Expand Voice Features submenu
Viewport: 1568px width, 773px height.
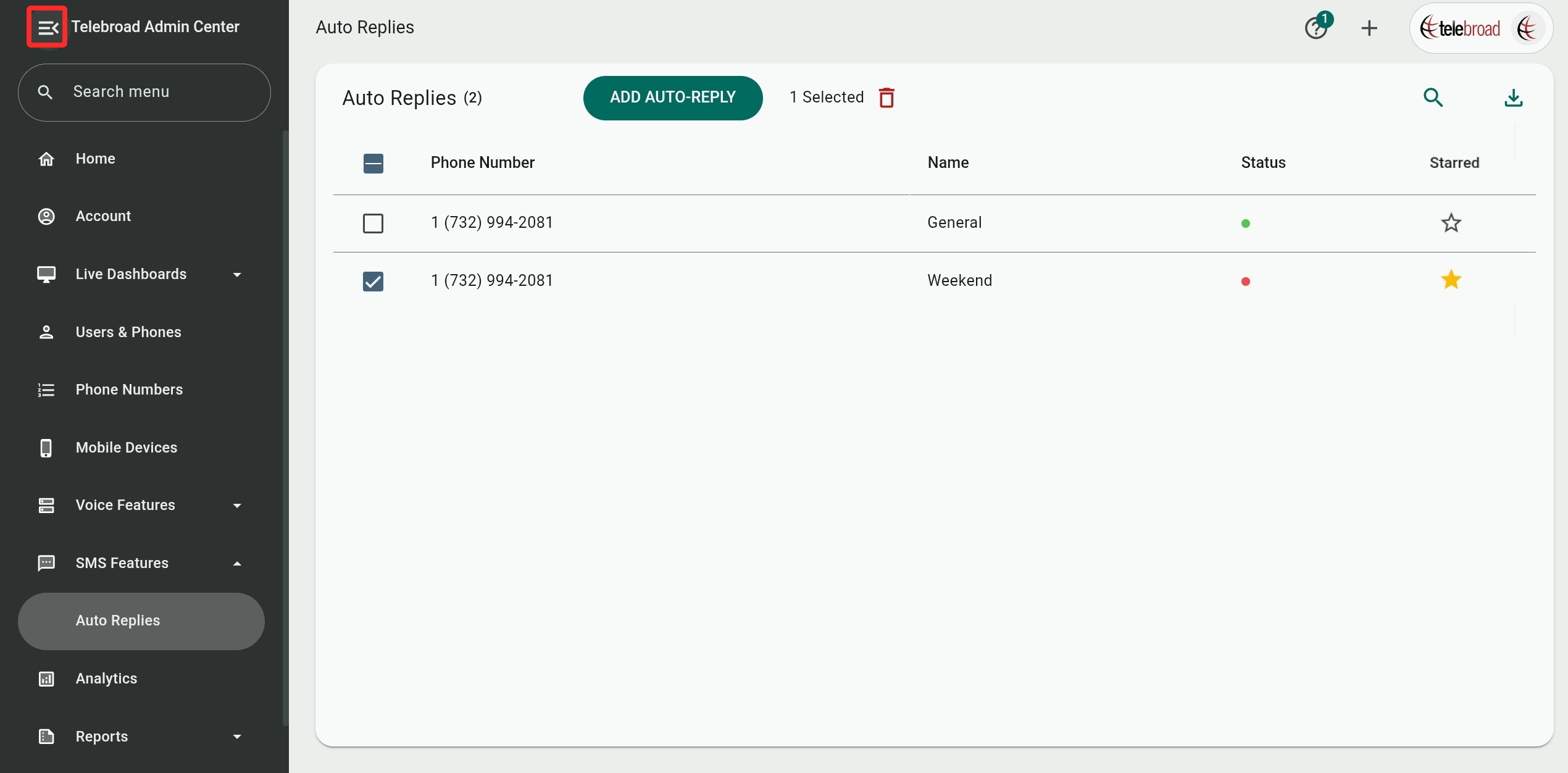[237, 505]
